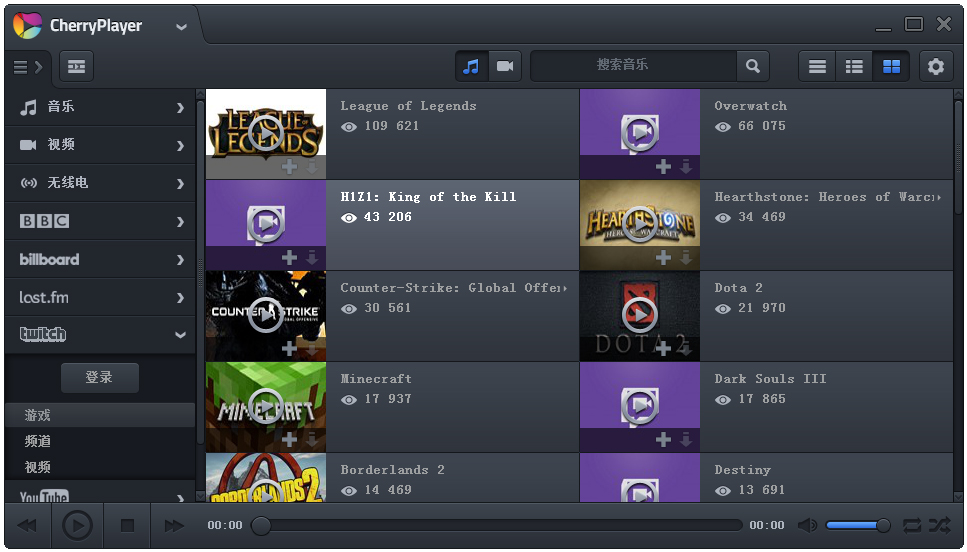This screenshot has width=967, height=552.
Task: Expand the 无线电 sidebar section
Action: [101, 183]
